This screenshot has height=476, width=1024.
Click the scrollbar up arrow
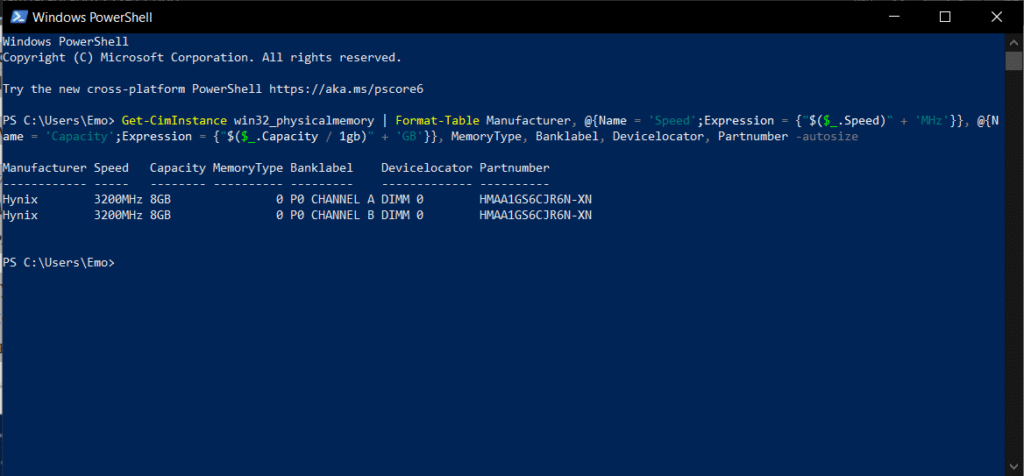pos(1013,41)
